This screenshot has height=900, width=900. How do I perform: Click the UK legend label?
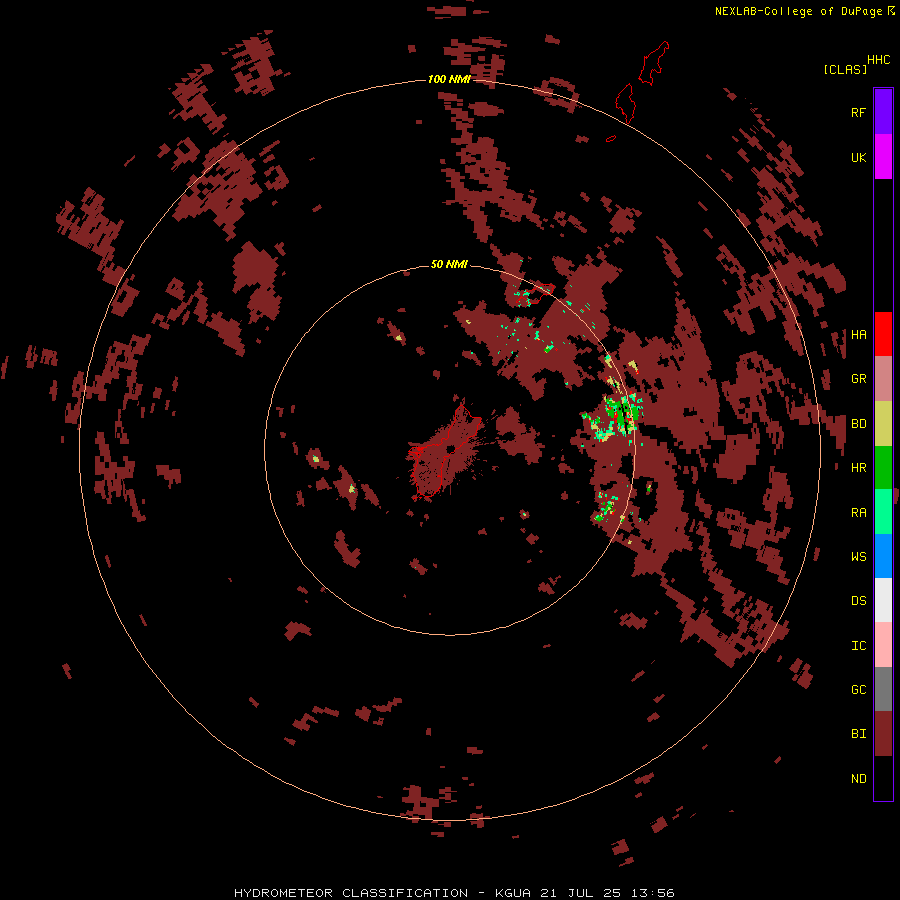(858, 157)
